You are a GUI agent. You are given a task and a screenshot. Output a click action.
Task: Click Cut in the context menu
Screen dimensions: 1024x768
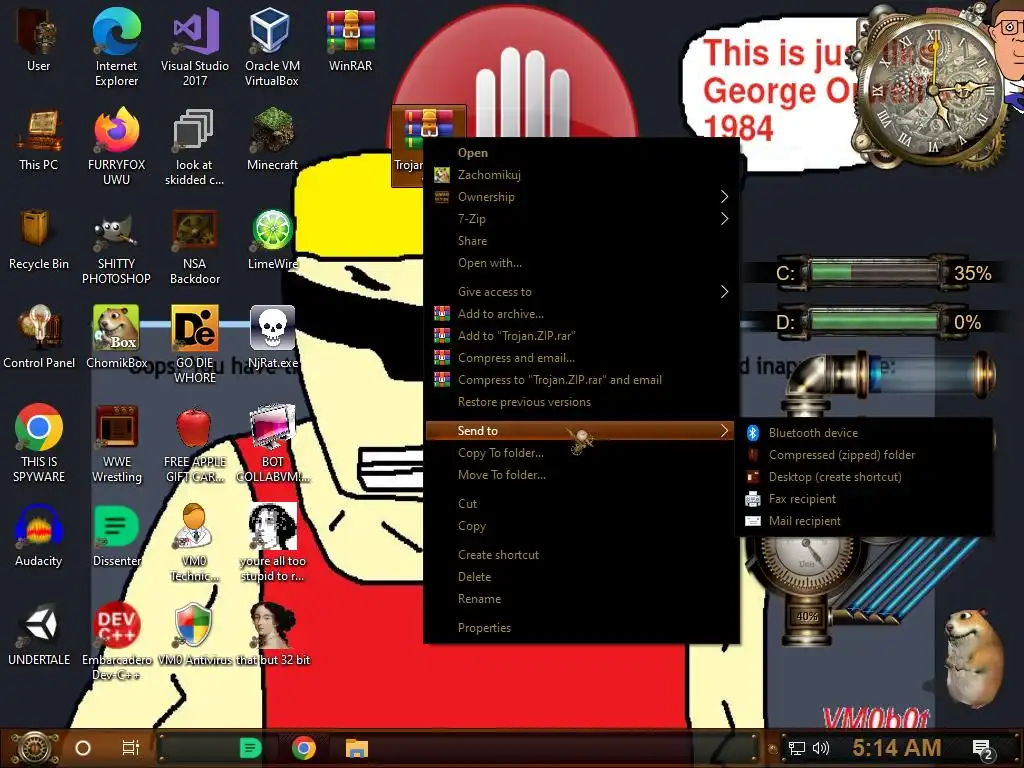click(581, 504)
